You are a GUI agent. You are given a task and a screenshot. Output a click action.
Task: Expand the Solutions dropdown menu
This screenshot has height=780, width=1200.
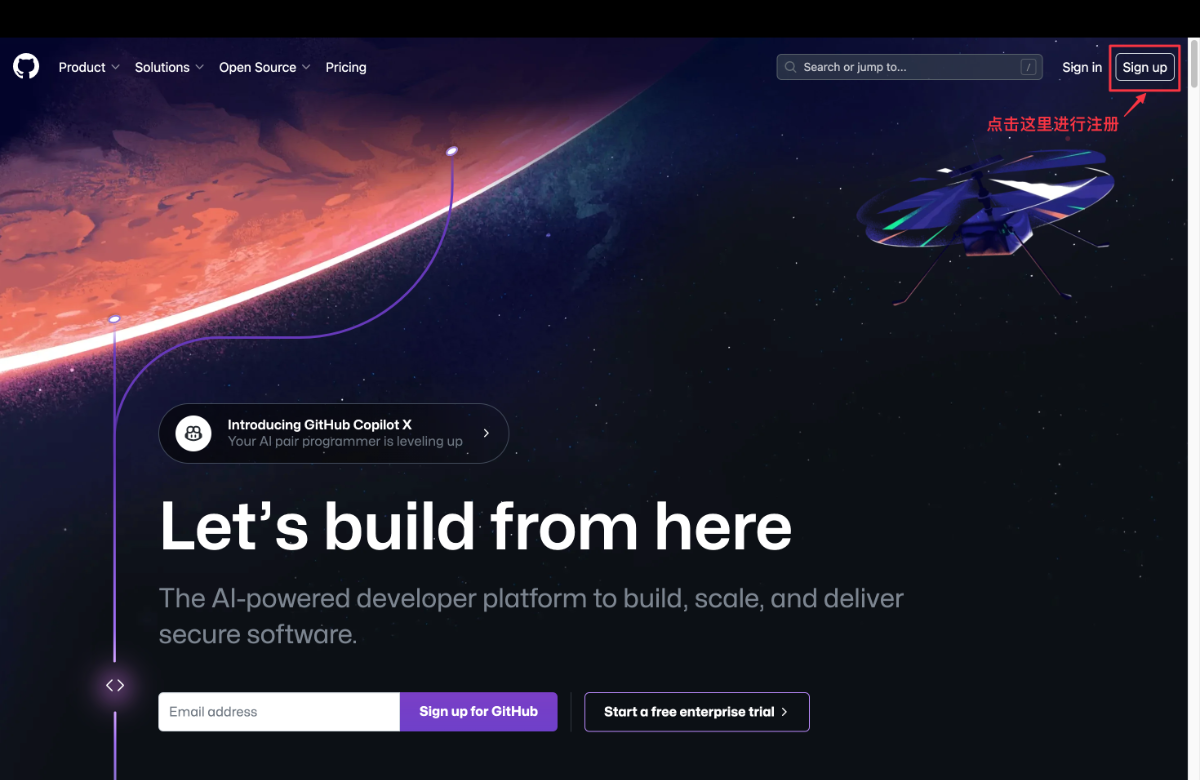point(169,67)
